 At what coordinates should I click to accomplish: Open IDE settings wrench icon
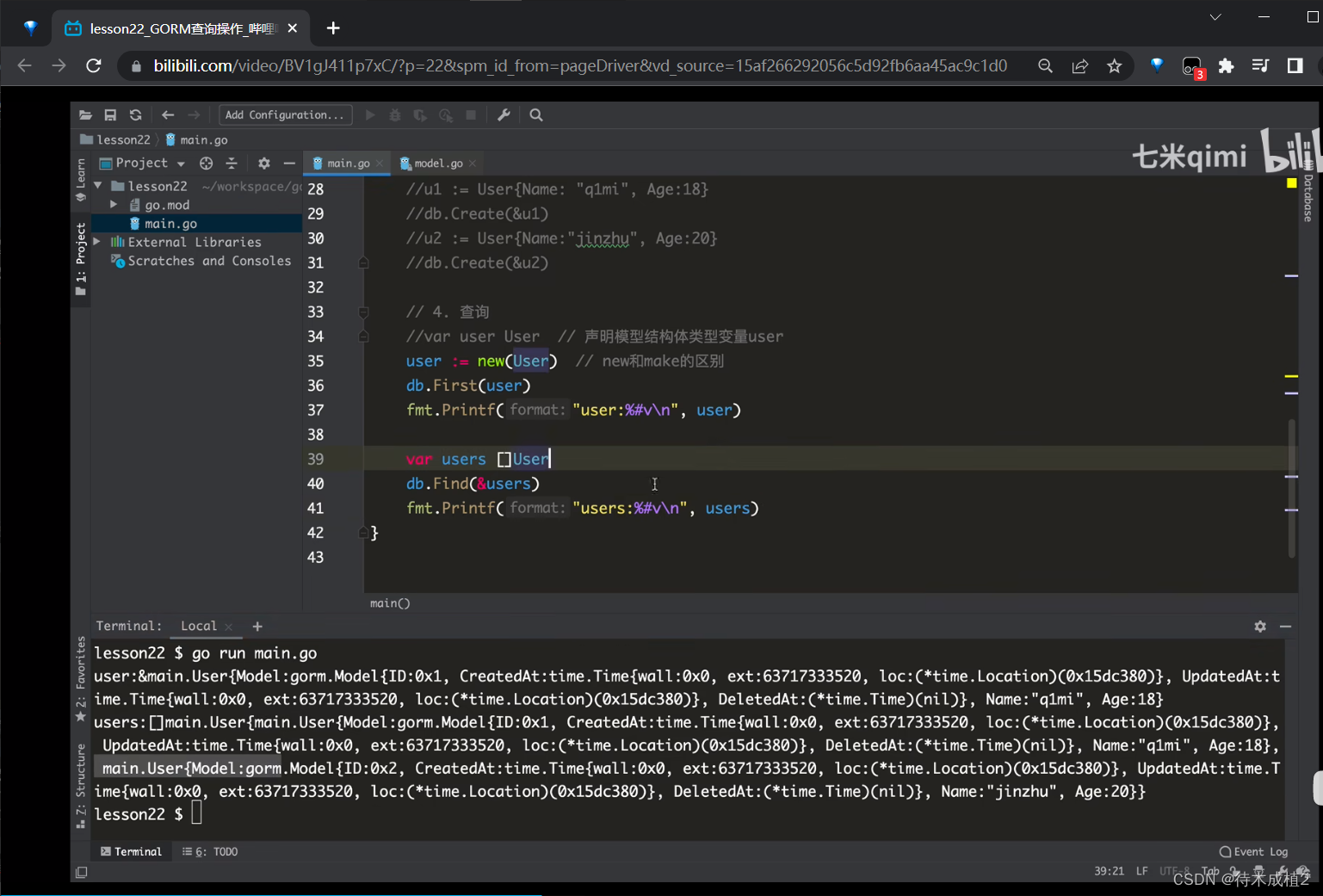pyautogui.click(x=504, y=115)
